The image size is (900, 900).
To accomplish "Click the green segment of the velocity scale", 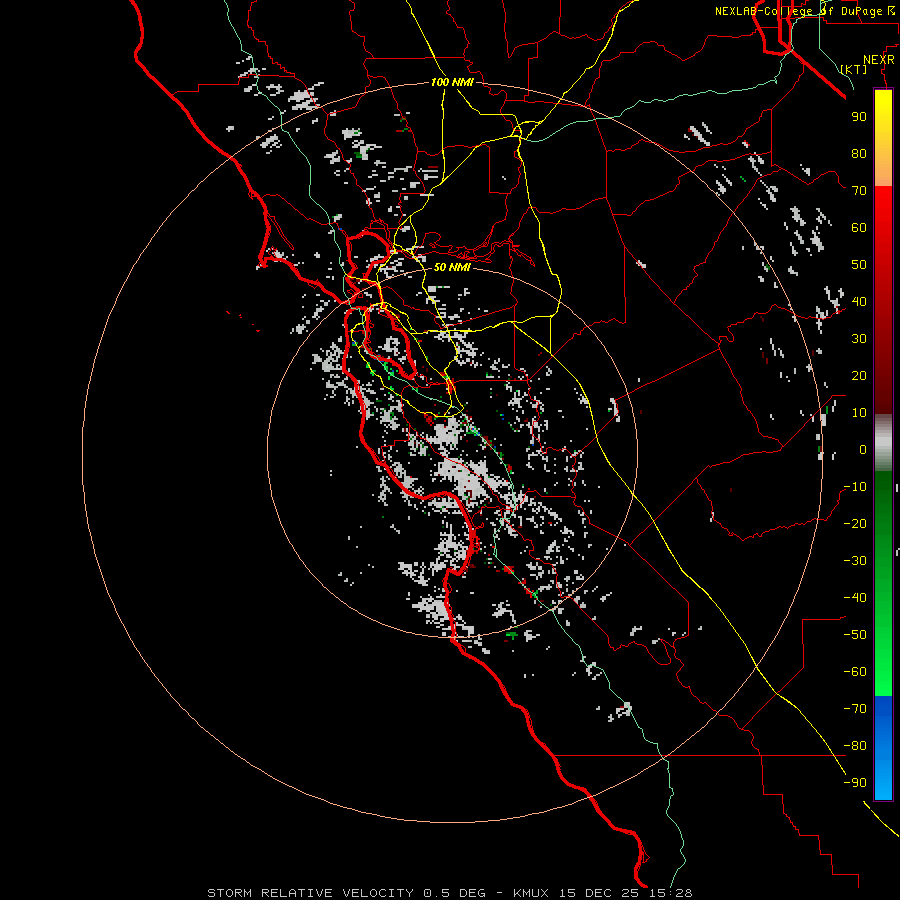I will (883, 584).
